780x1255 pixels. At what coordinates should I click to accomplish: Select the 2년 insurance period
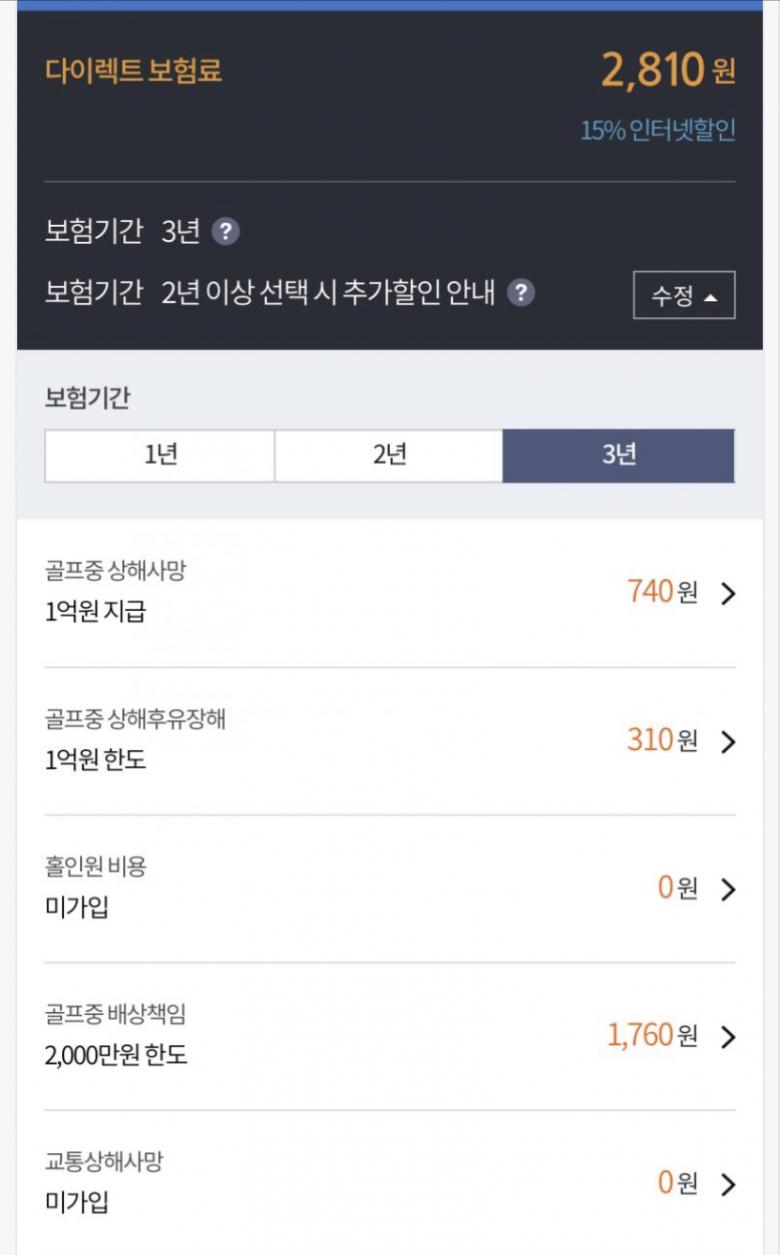[x=389, y=456]
